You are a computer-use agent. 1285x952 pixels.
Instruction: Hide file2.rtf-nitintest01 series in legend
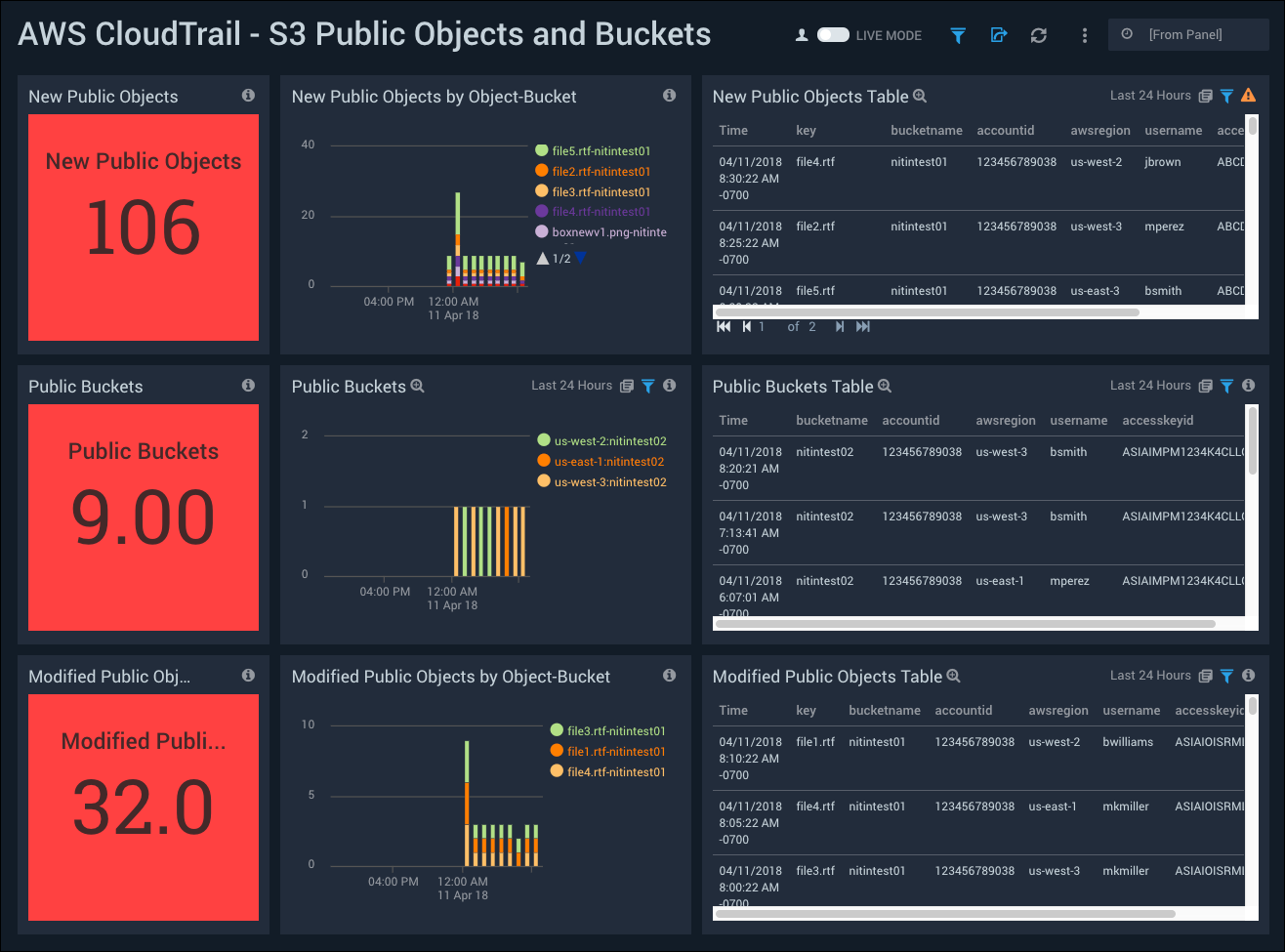(601, 172)
